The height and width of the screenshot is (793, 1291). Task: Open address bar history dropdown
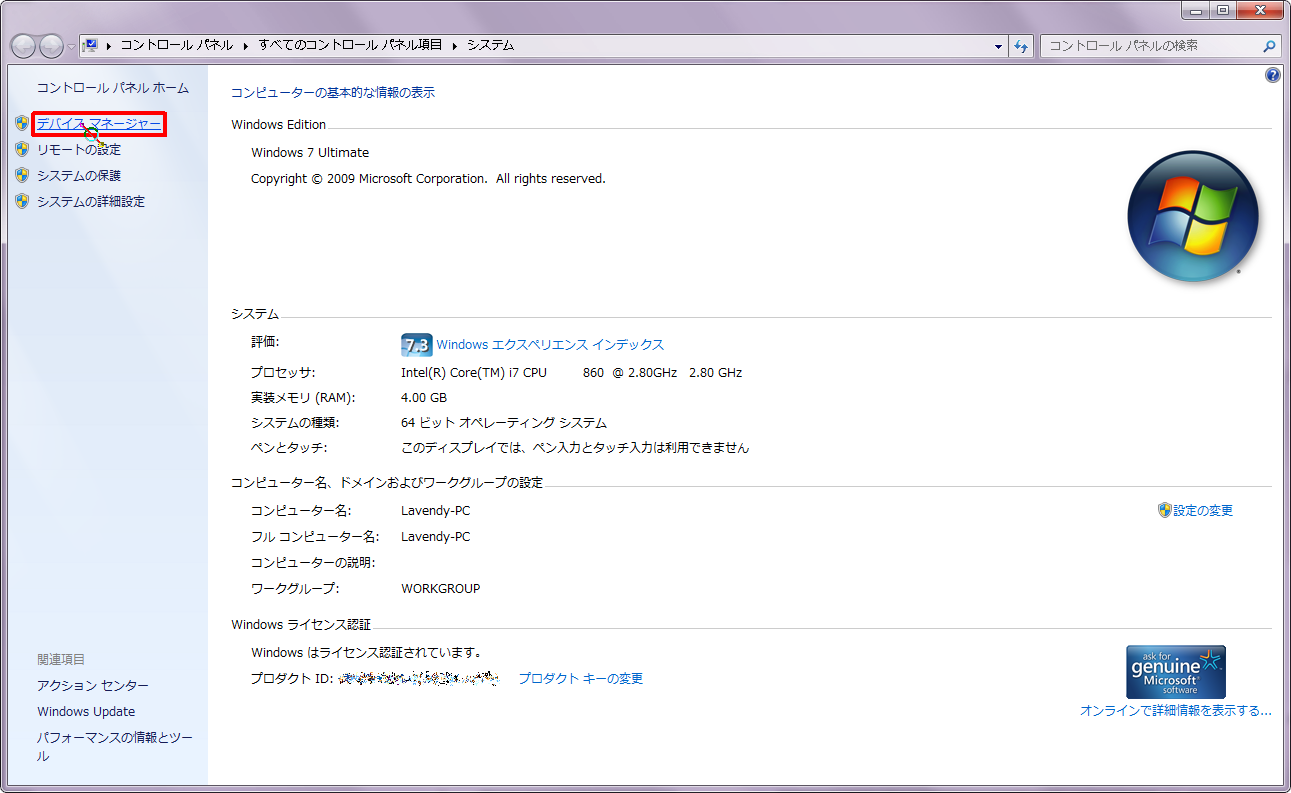(998, 46)
